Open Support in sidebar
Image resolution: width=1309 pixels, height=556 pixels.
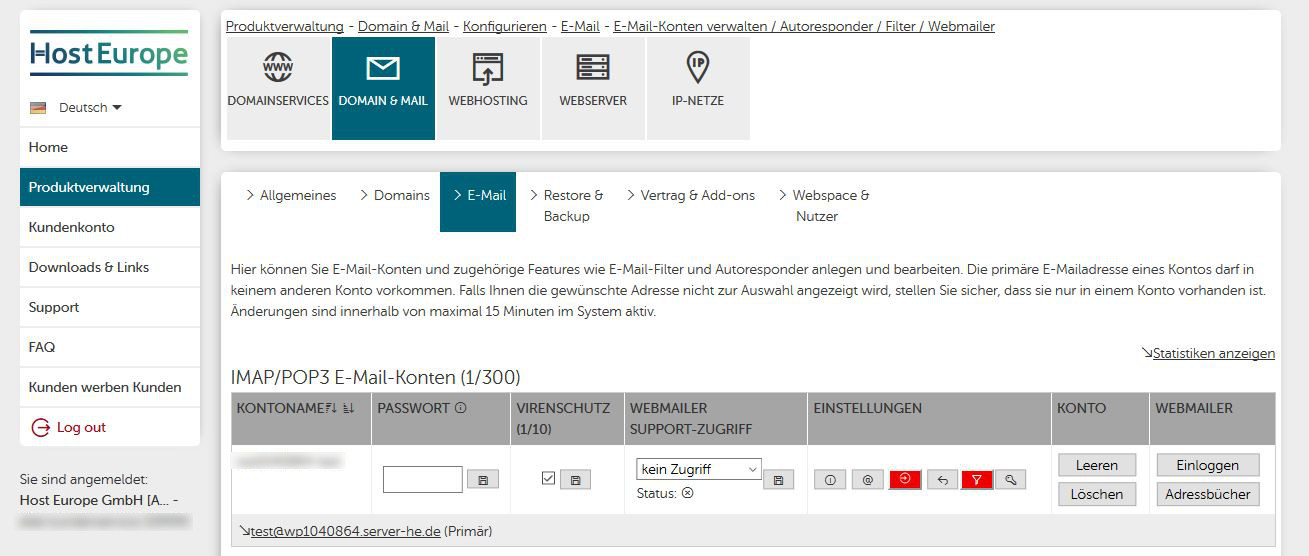pyautogui.click(x=110, y=307)
